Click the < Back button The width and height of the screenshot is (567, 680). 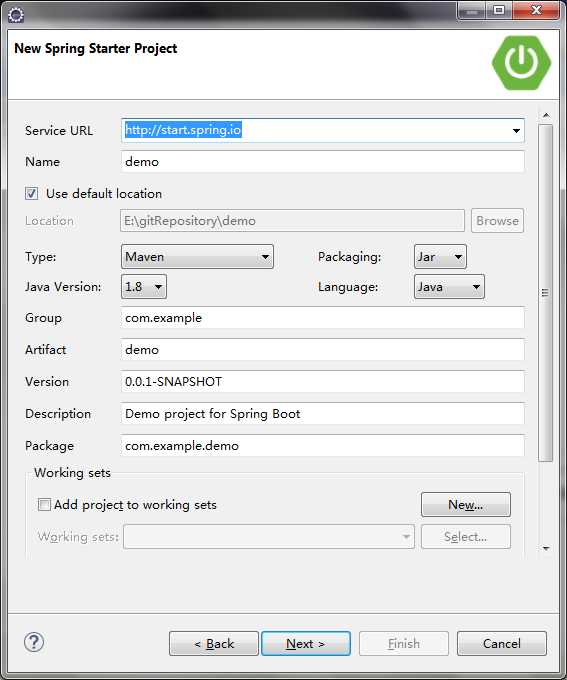(x=214, y=644)
